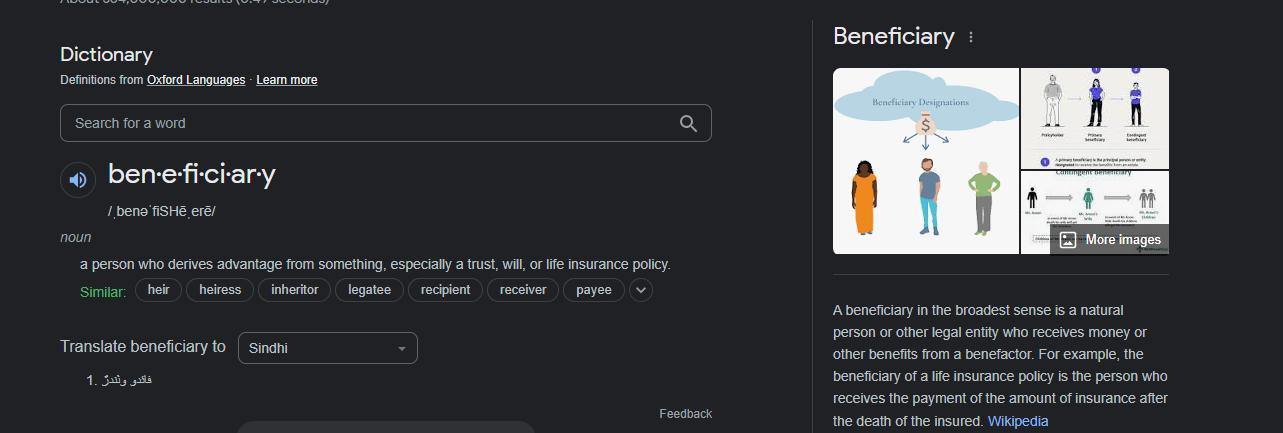
Task: Select the 'heiress' synonym chip
Action: click(x=220, y=290)
